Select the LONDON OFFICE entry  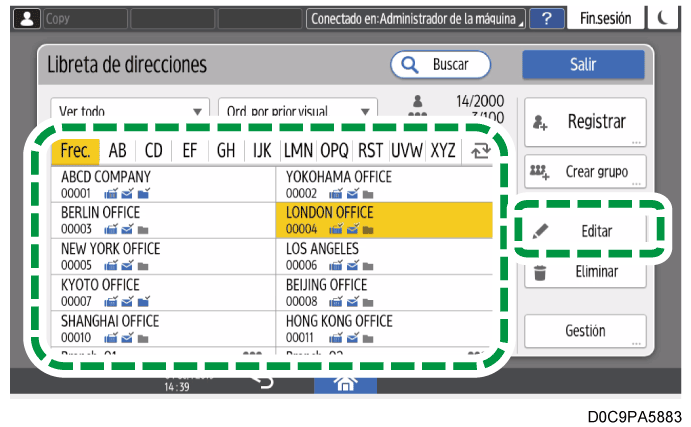[x=384, y=220]
